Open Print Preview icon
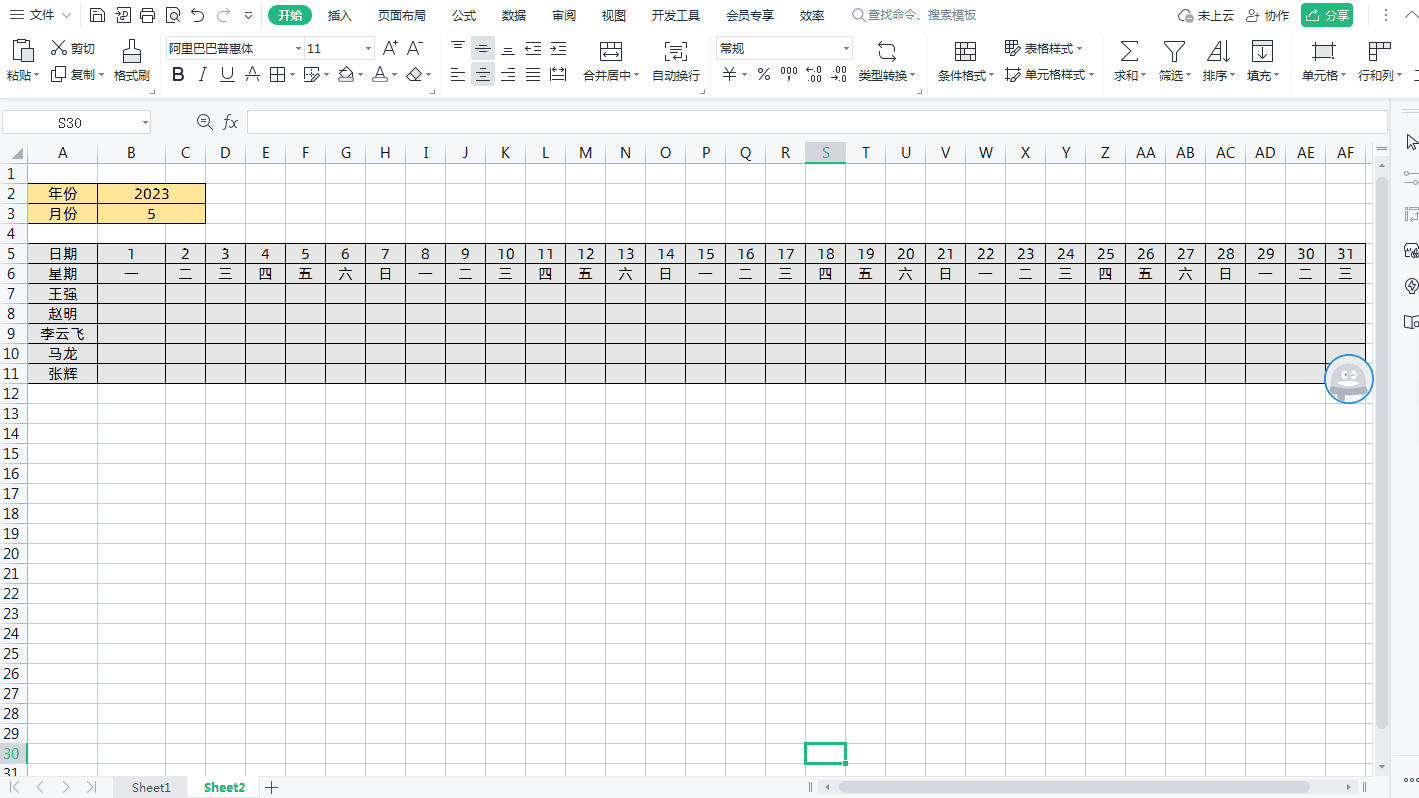Image resolution: width=1419 pixels, height=798 pixels. tap(173, 15)
